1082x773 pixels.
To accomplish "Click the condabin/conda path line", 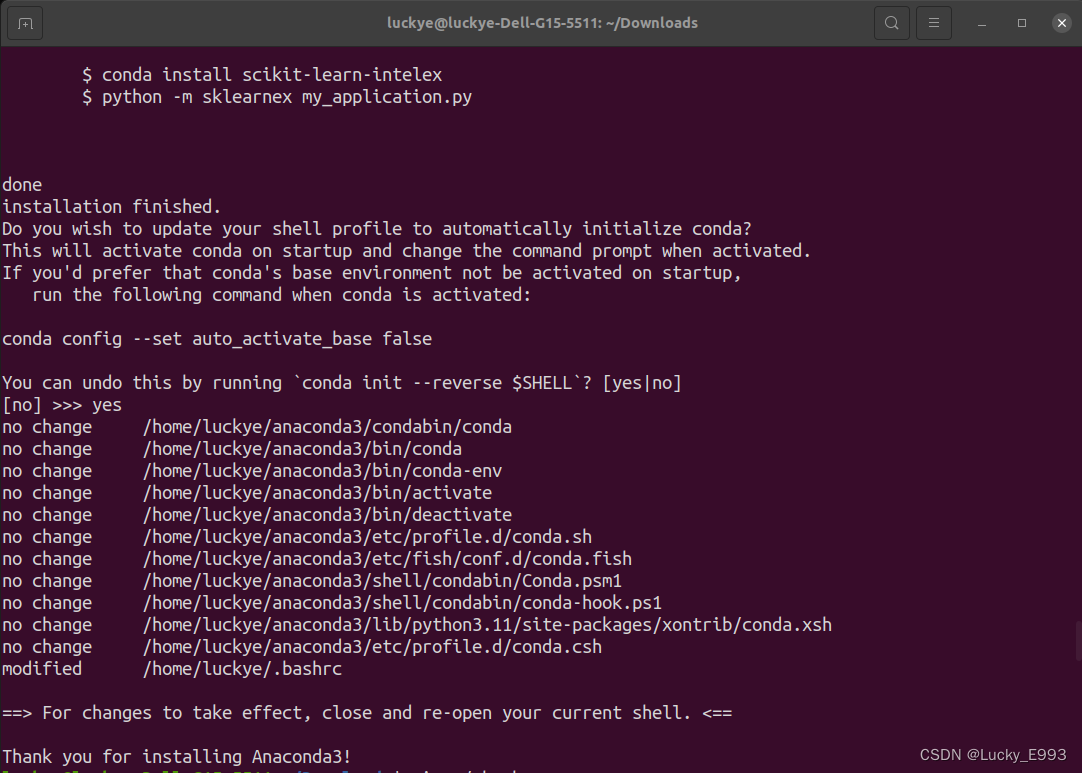I will click(327, 426).
